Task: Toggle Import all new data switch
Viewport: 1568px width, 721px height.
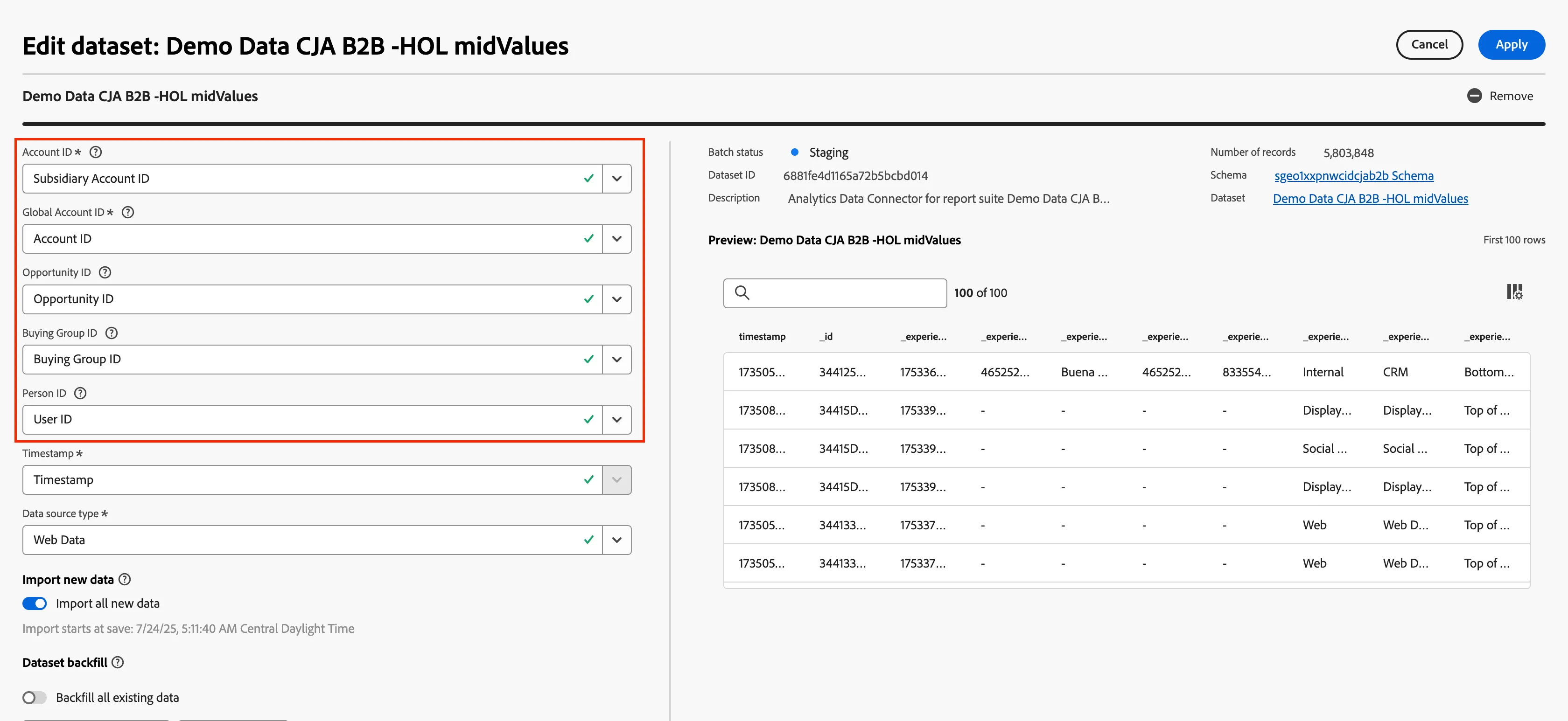Action: [x=35, y=603]
